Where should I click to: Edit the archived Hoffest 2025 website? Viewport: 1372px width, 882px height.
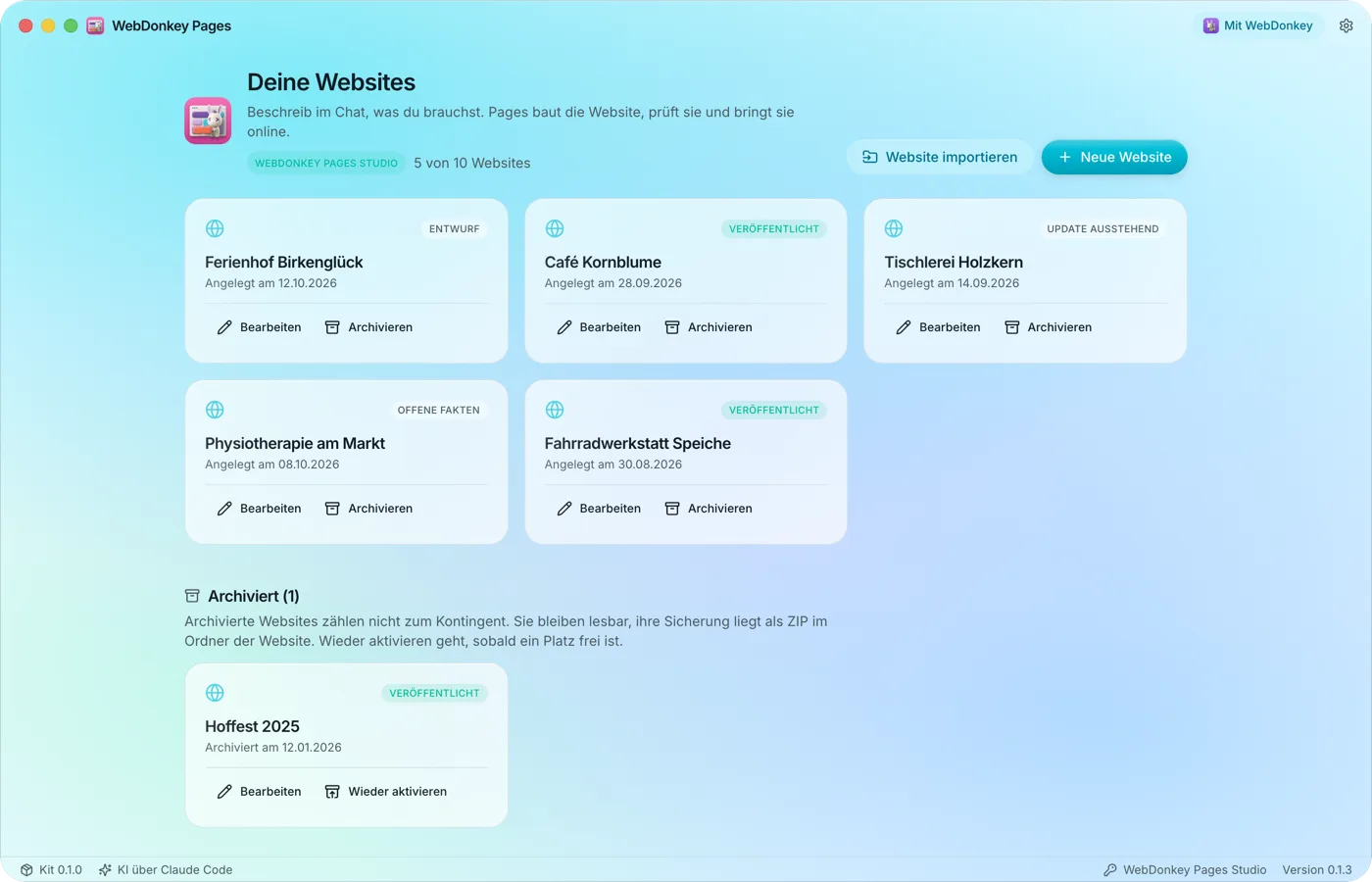coord(259,792)
